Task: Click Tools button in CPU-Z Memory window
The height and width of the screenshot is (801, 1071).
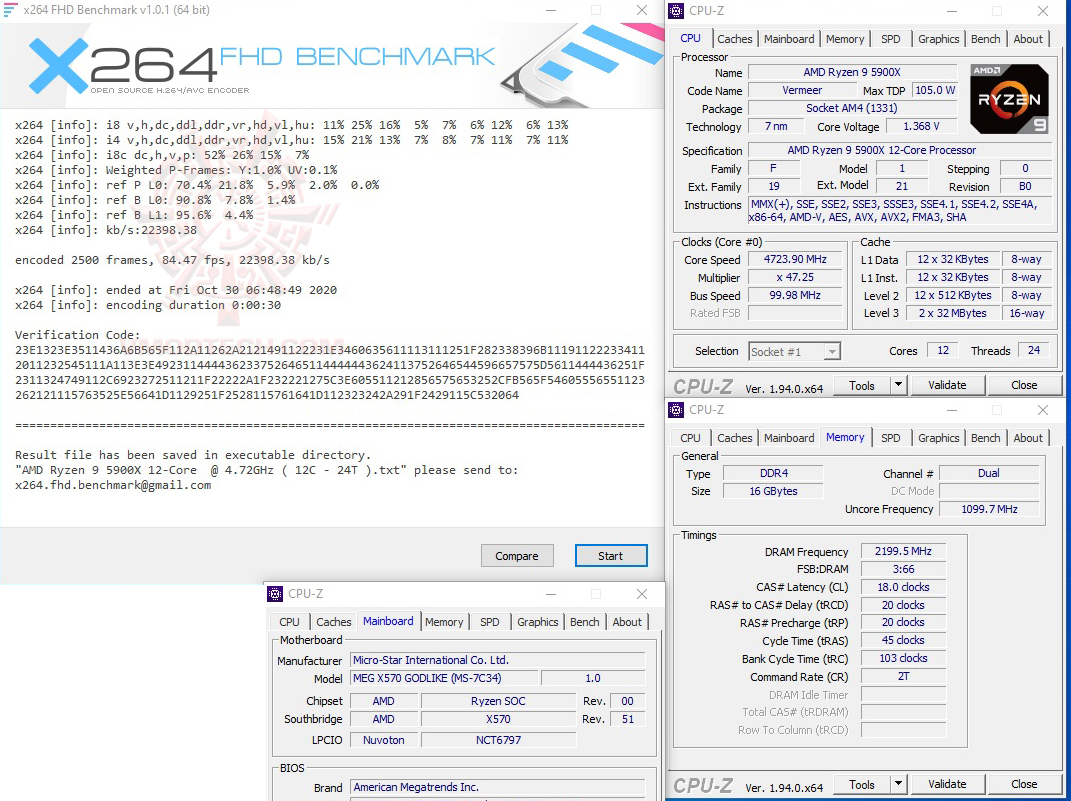Action: pos(862,784)
